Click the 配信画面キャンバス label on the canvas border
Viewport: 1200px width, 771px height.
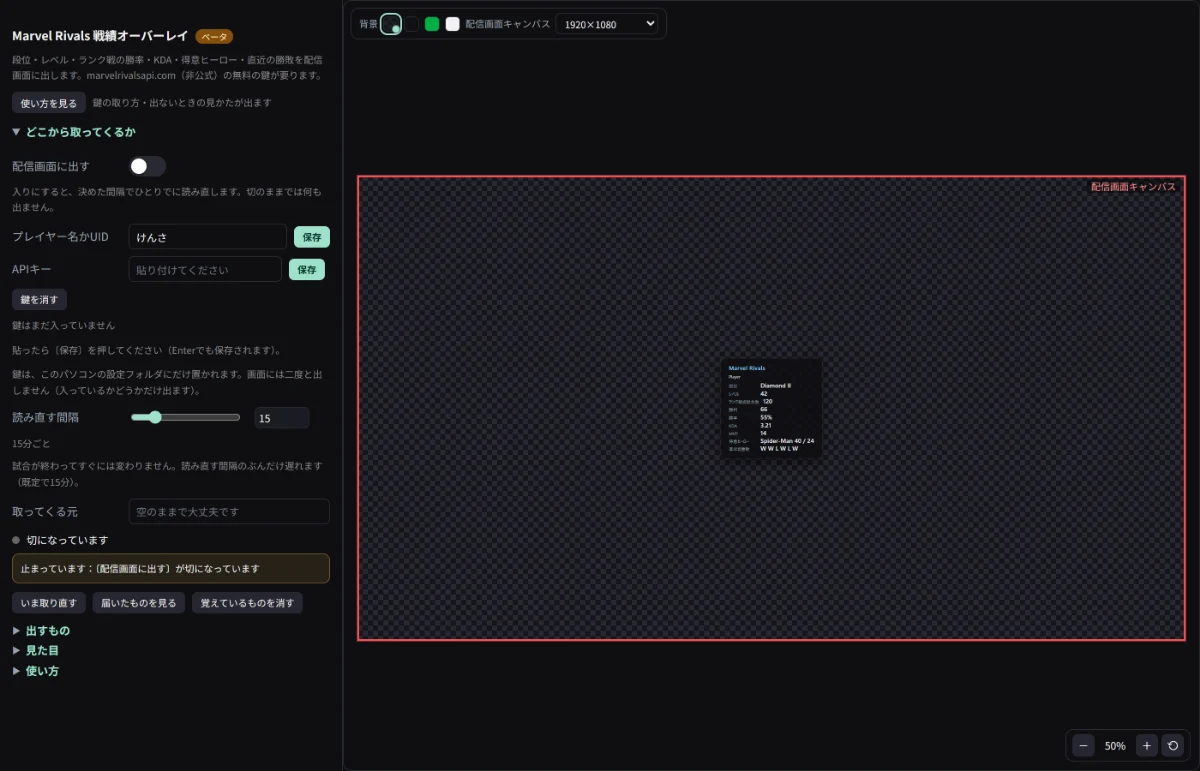(1133, 187)
